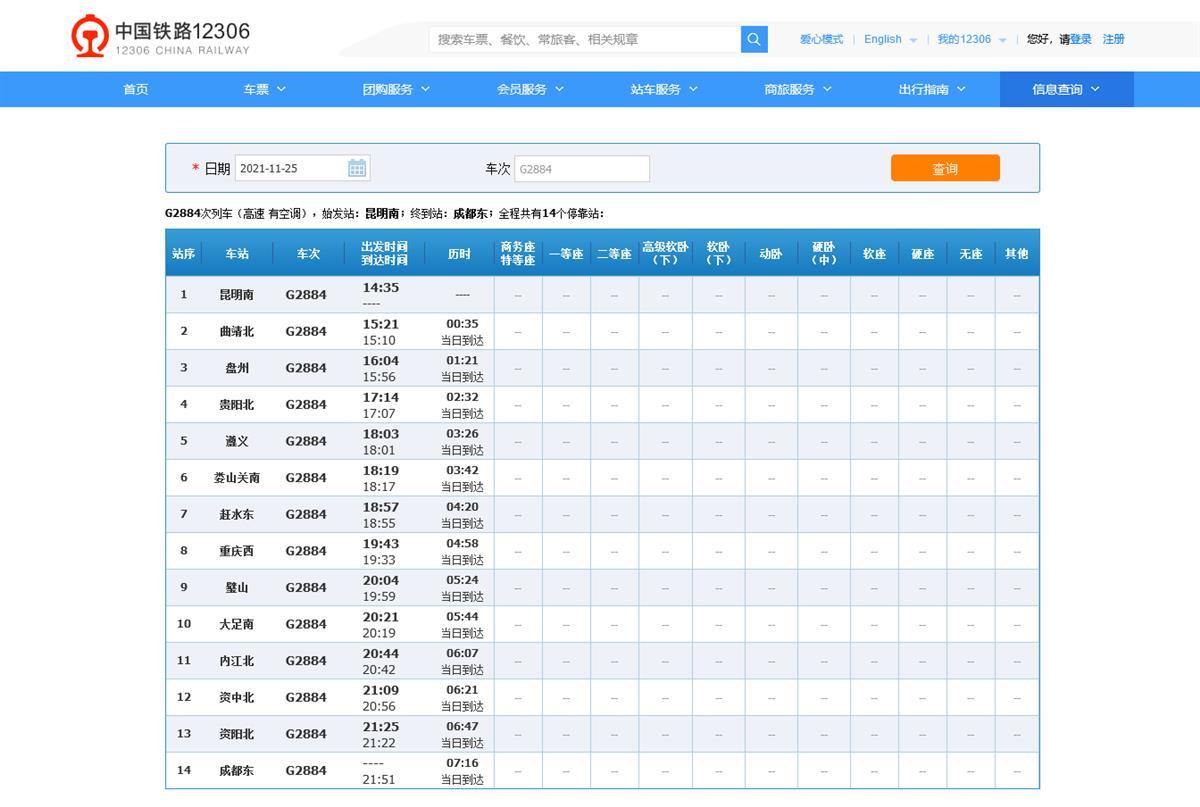This screenshot has width=1200, height=807.
Task: Click the 注册 link
Action: tap(1113, 39)
